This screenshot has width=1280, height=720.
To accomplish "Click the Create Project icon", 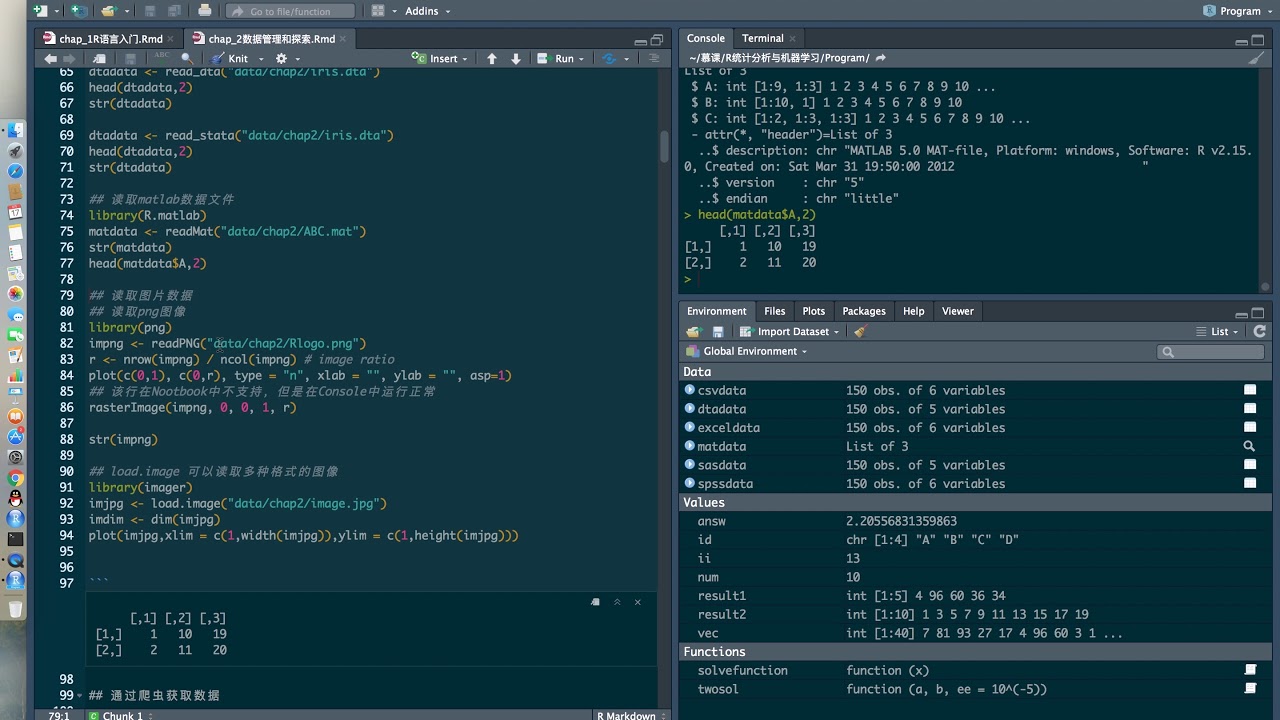I will point(78,11).
